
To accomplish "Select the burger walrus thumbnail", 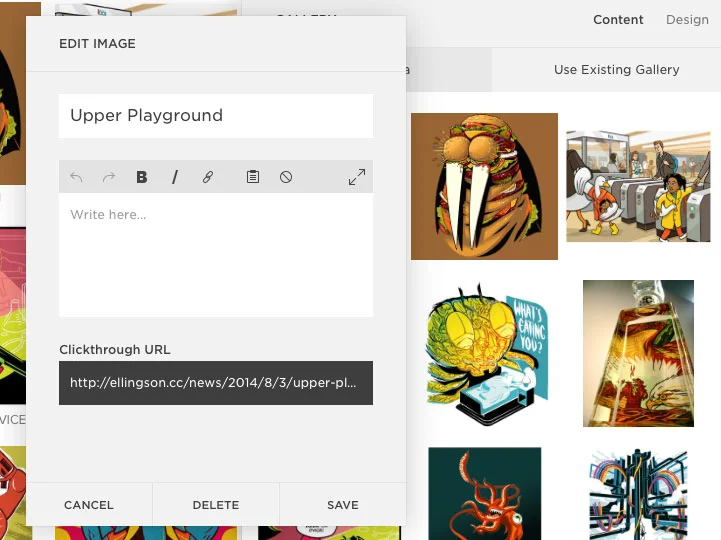I will coord(484,186).
